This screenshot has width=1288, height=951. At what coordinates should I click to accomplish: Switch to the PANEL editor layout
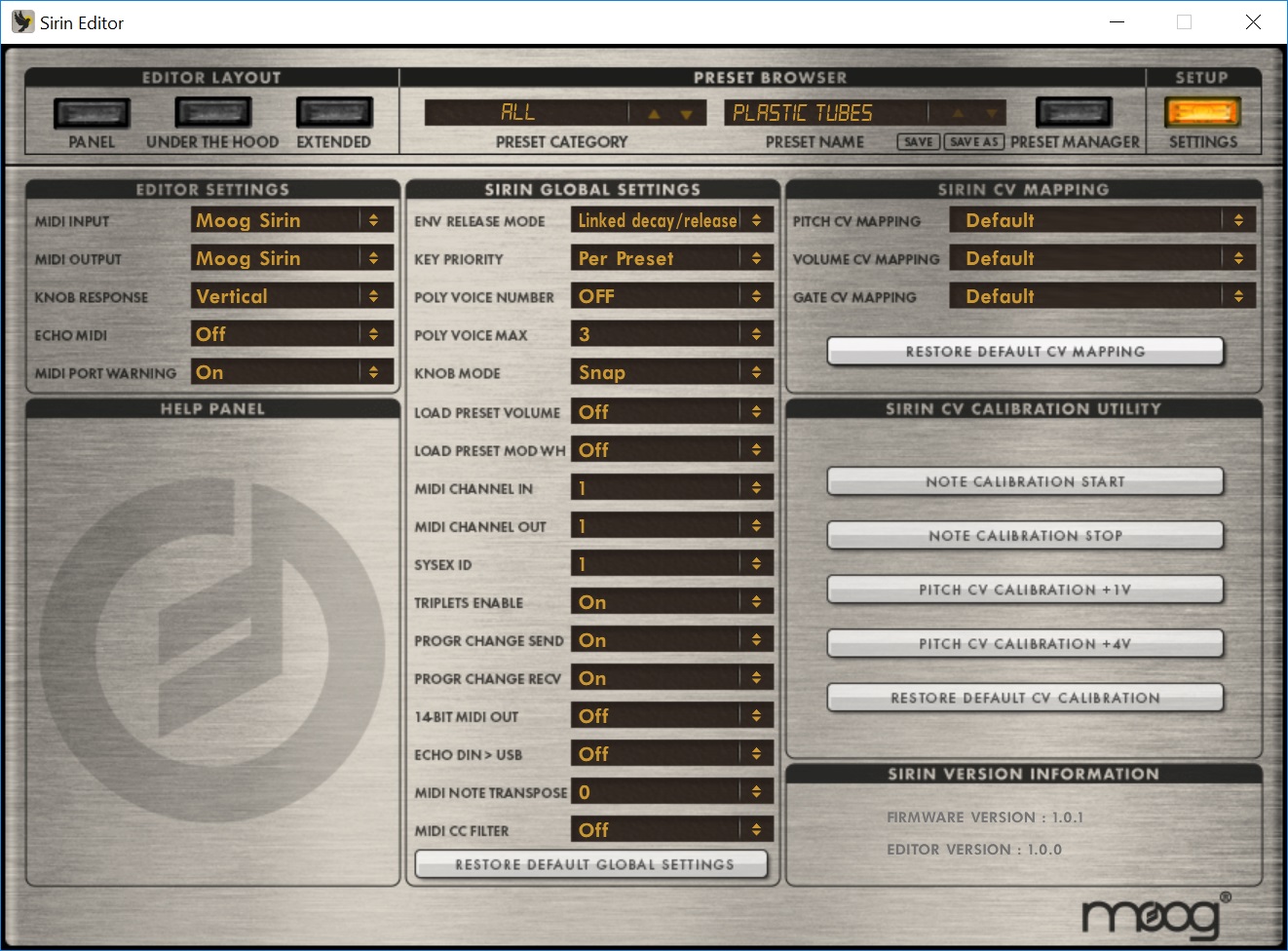click(x=92, y=110)
